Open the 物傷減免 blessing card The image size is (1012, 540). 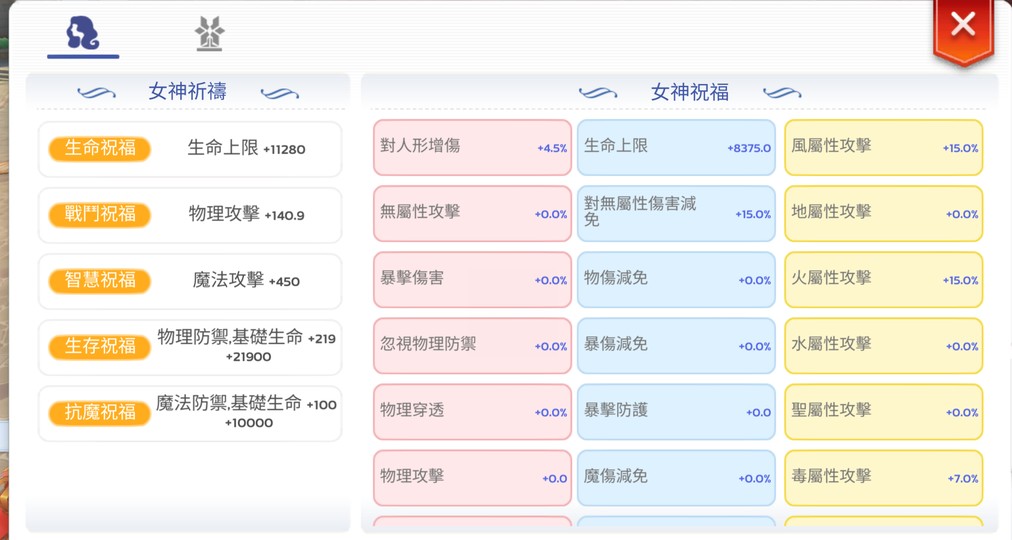(676, 279)
